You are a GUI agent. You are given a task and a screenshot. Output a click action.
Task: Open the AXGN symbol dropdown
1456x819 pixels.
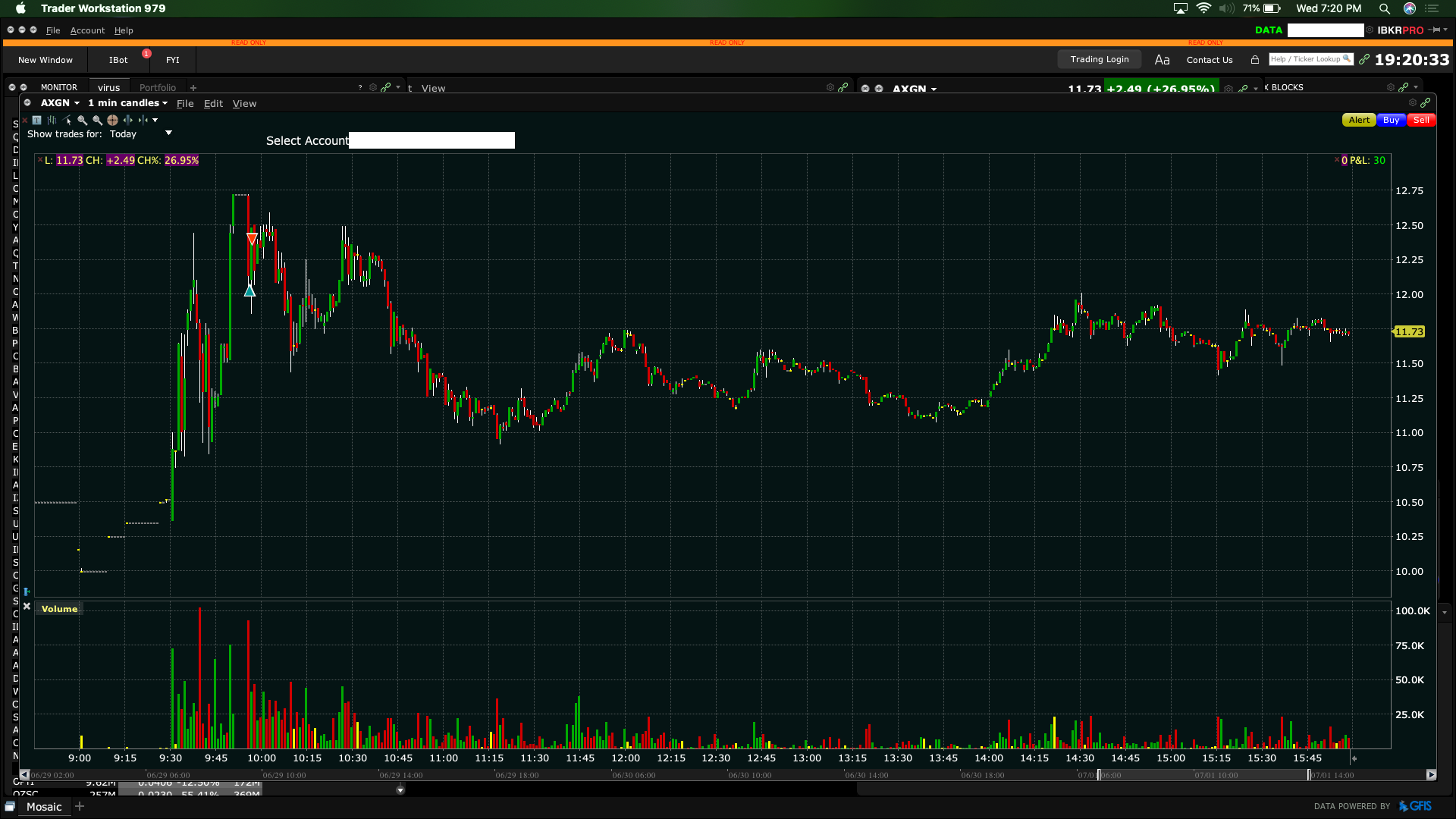point(60,103)
